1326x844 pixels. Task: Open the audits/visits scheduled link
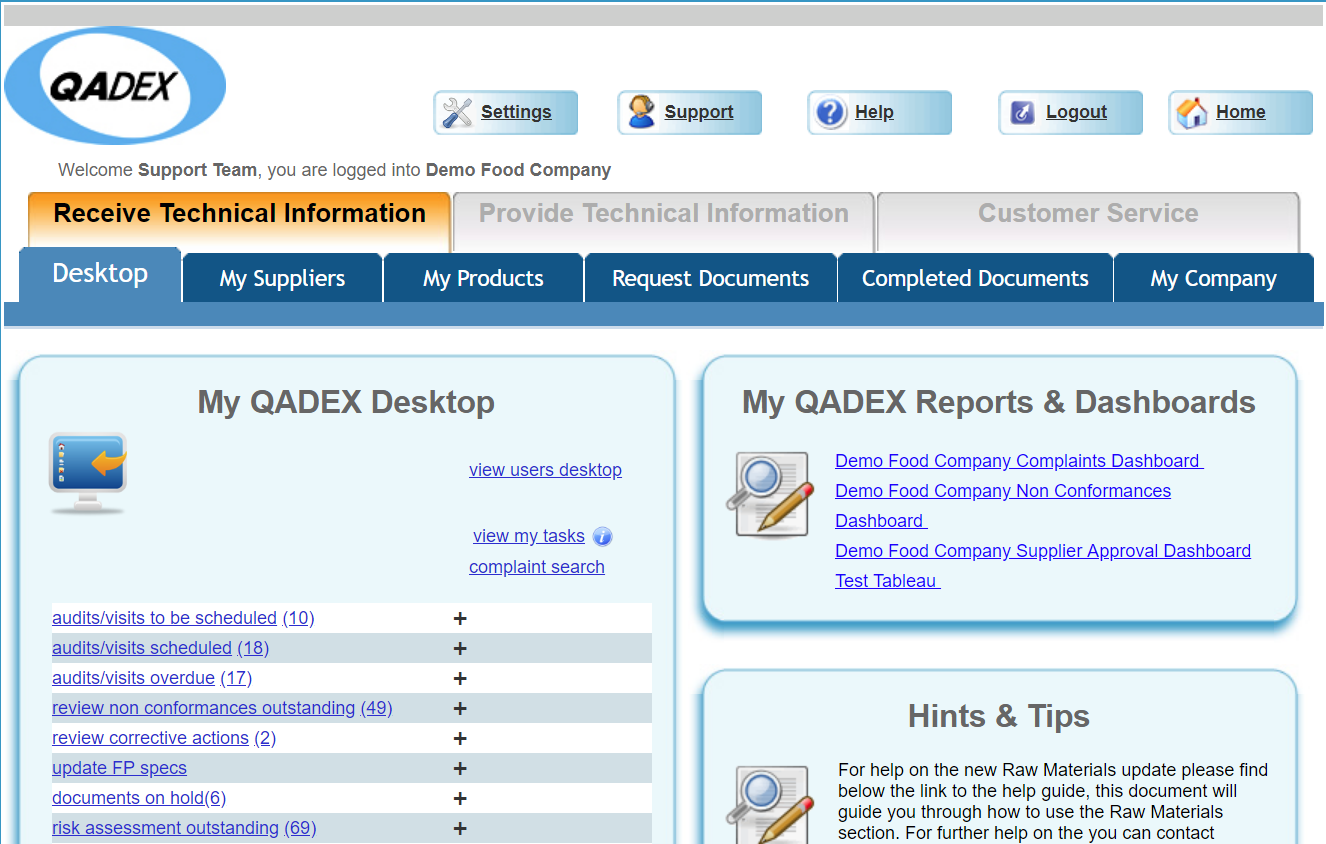click(142, 648)
